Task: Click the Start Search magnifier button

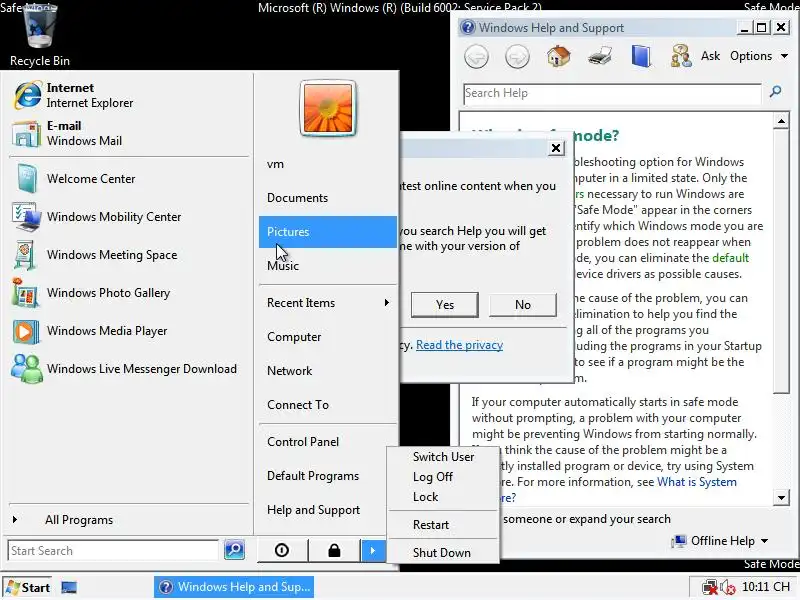Action: click(234, 550)
